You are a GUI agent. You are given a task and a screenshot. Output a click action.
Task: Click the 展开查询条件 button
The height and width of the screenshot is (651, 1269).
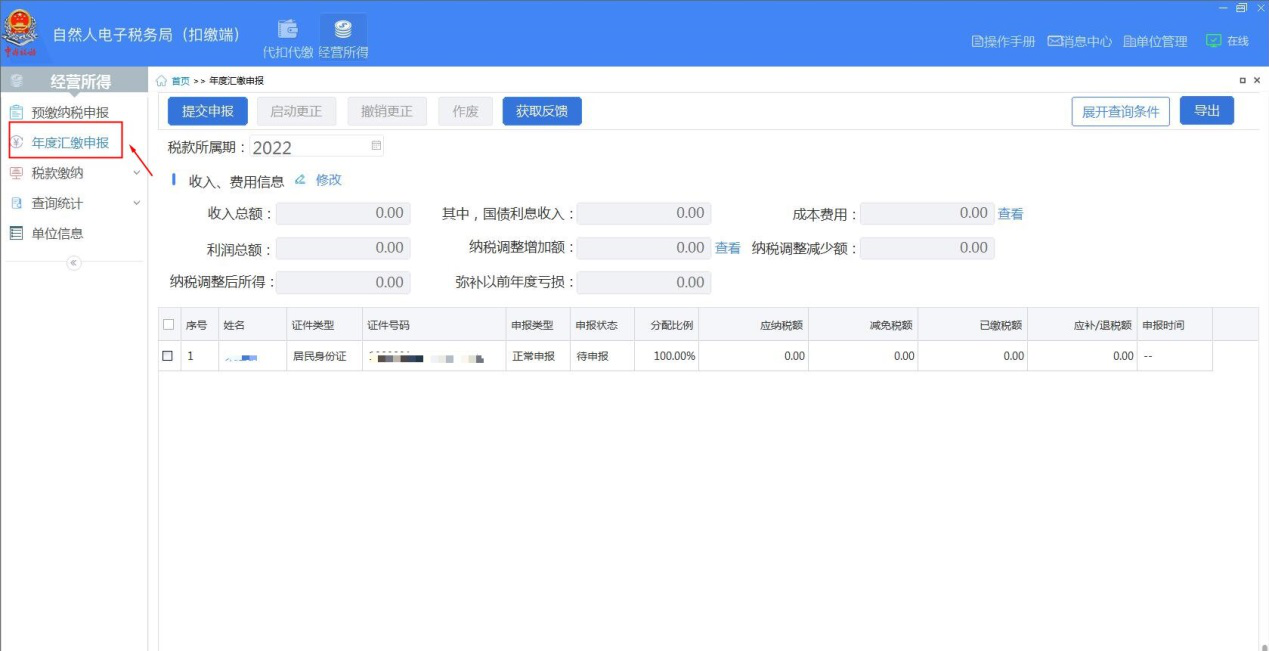[x=1121, y=112]
